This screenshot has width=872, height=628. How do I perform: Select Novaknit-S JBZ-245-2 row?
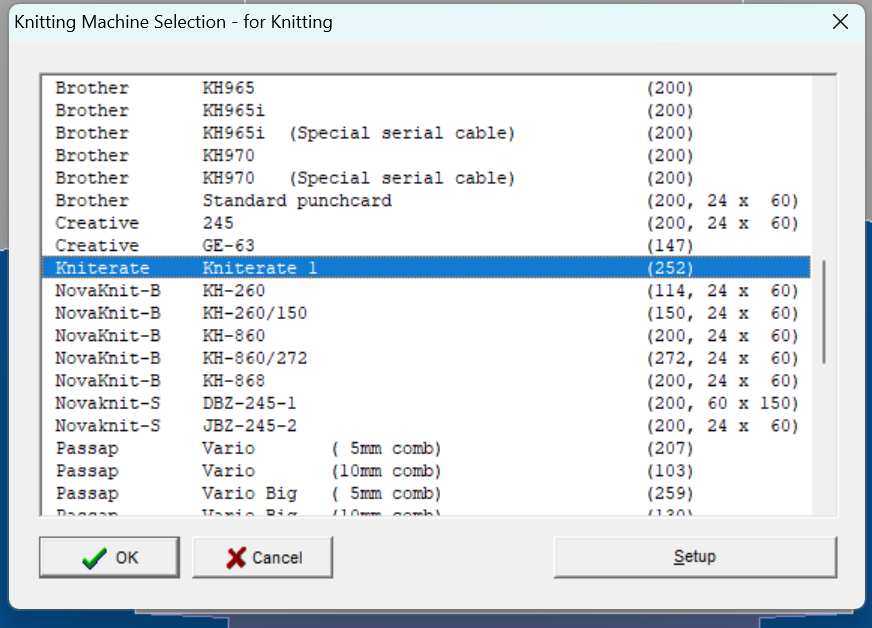[427, 426]
